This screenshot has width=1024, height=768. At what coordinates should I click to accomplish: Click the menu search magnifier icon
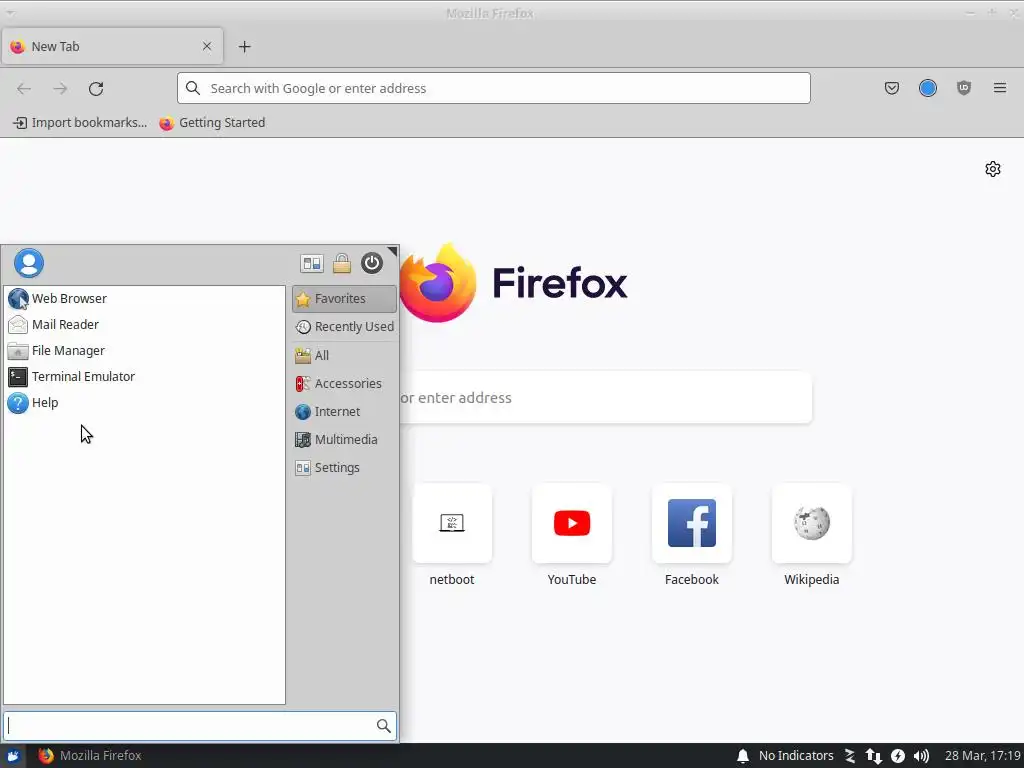click(383, 726)
